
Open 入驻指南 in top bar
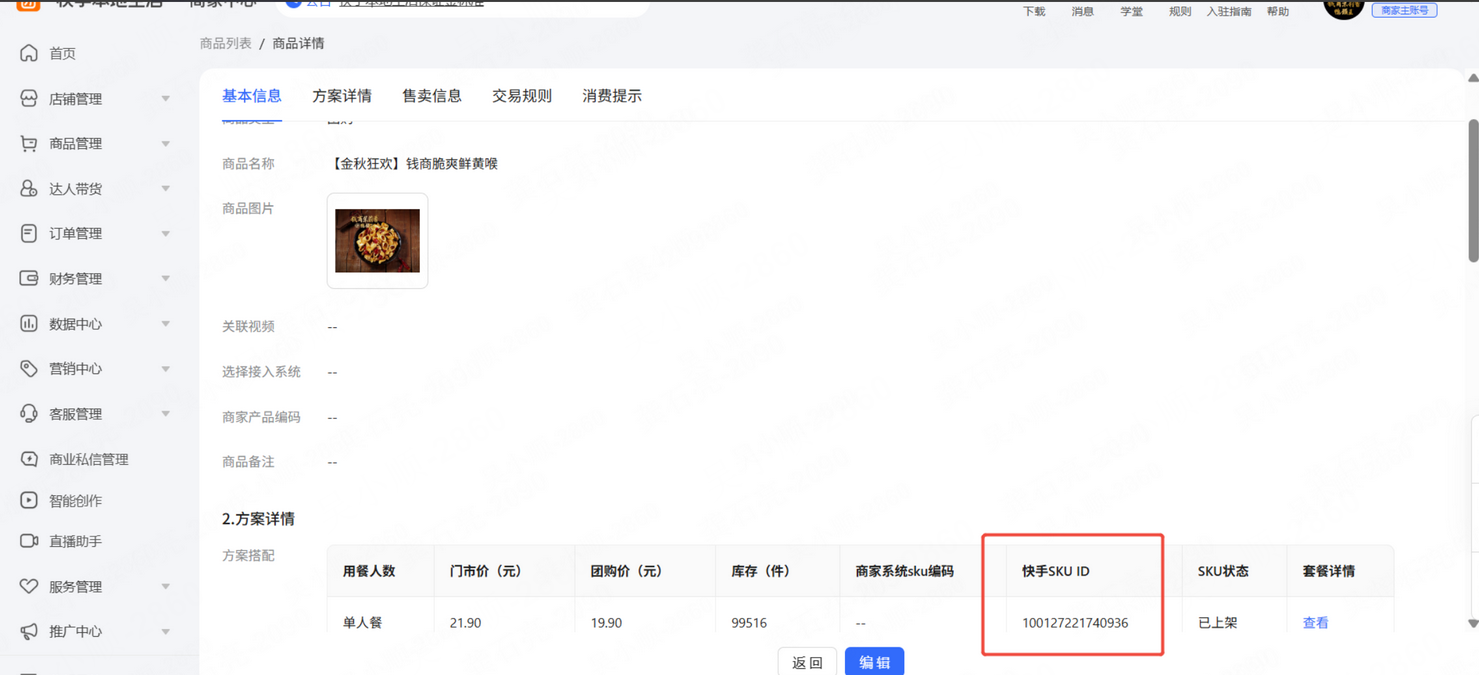pos(1229,11)
